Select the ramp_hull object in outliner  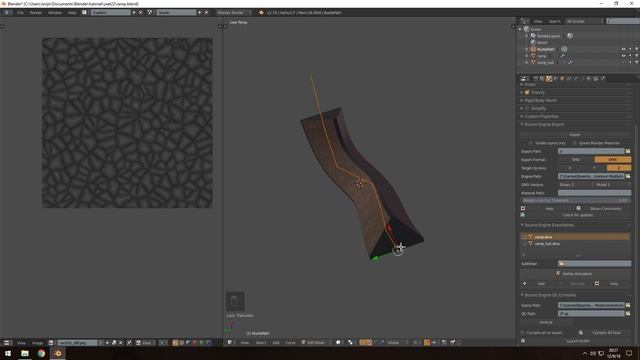pos(545,62)
